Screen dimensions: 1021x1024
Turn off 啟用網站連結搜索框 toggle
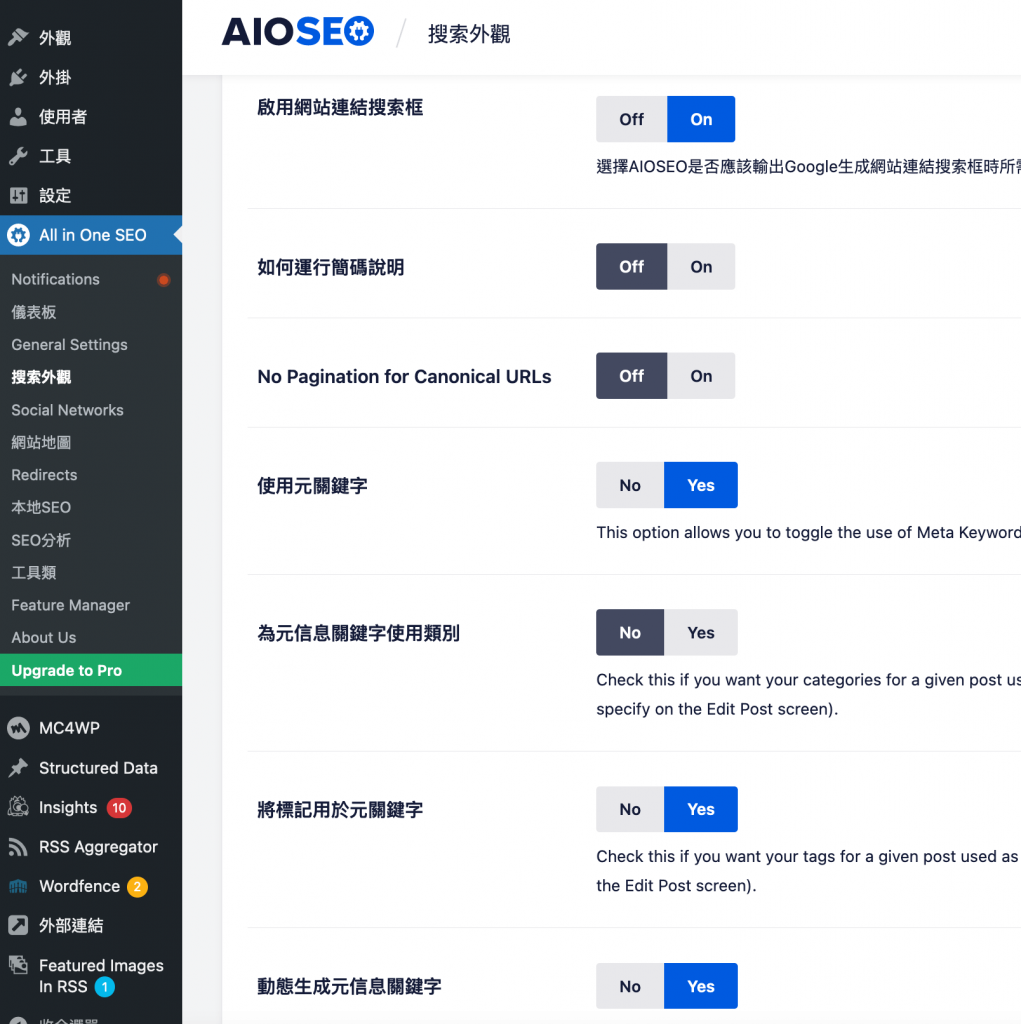[x=631, y=119]
